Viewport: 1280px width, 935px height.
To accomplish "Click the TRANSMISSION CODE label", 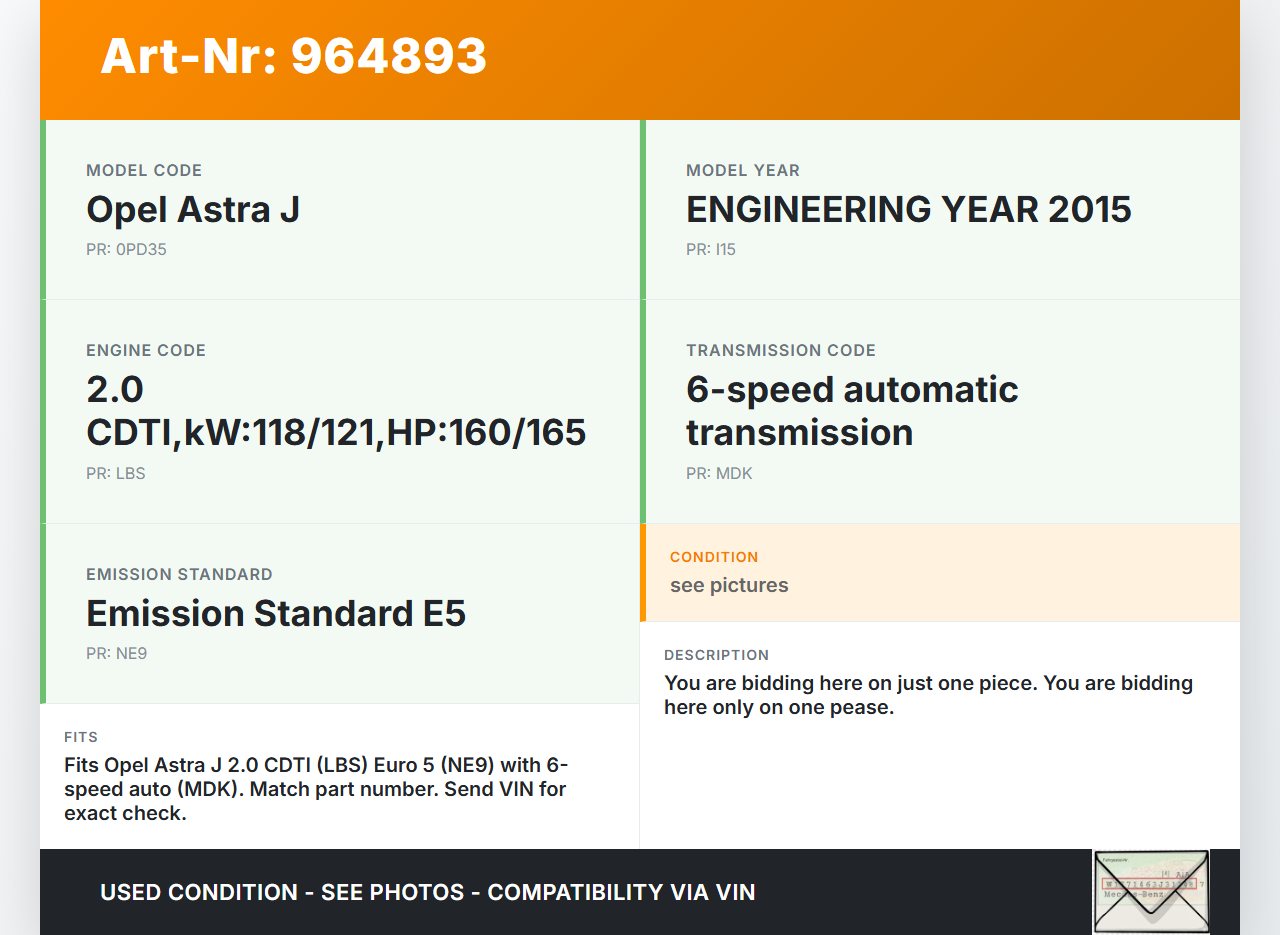I will coord(780,351).
